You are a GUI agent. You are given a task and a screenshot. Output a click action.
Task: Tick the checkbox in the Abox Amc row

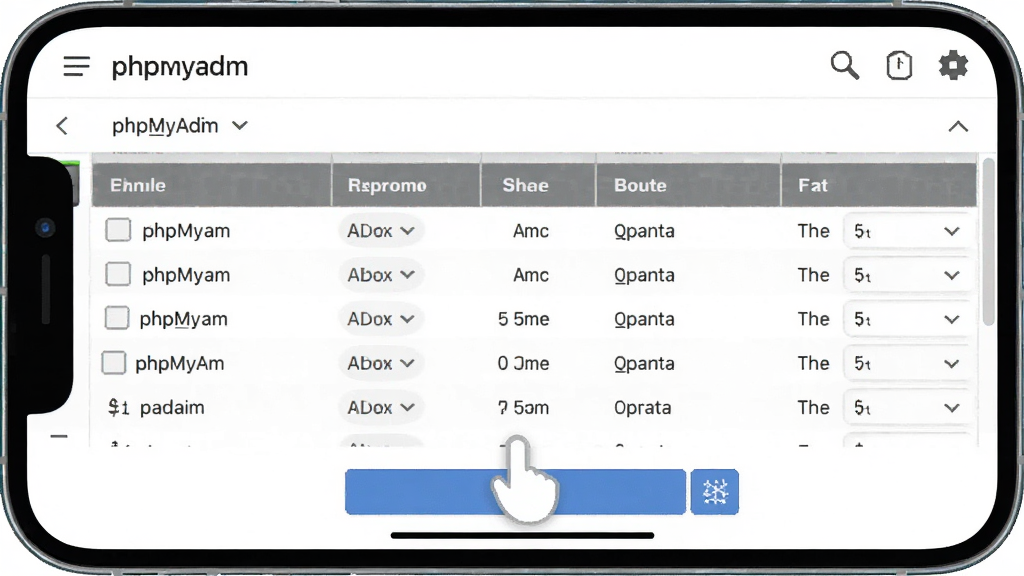[x=118, y=274]
